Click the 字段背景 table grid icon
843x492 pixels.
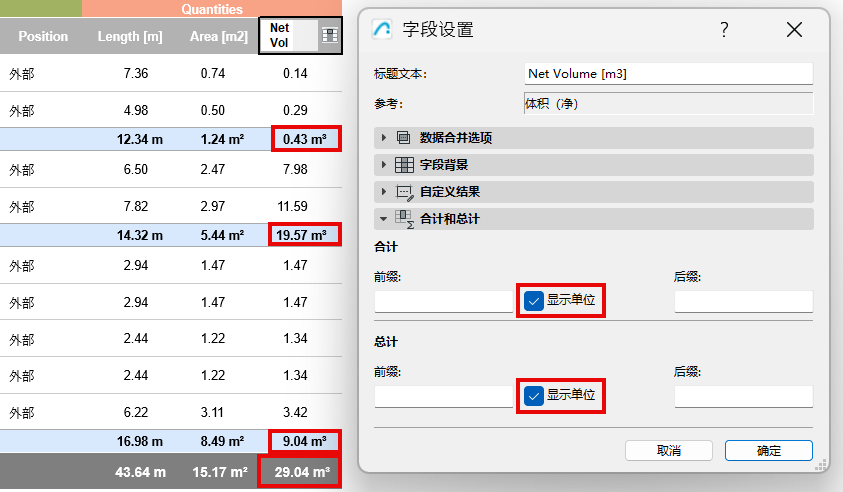coord(404,165)
